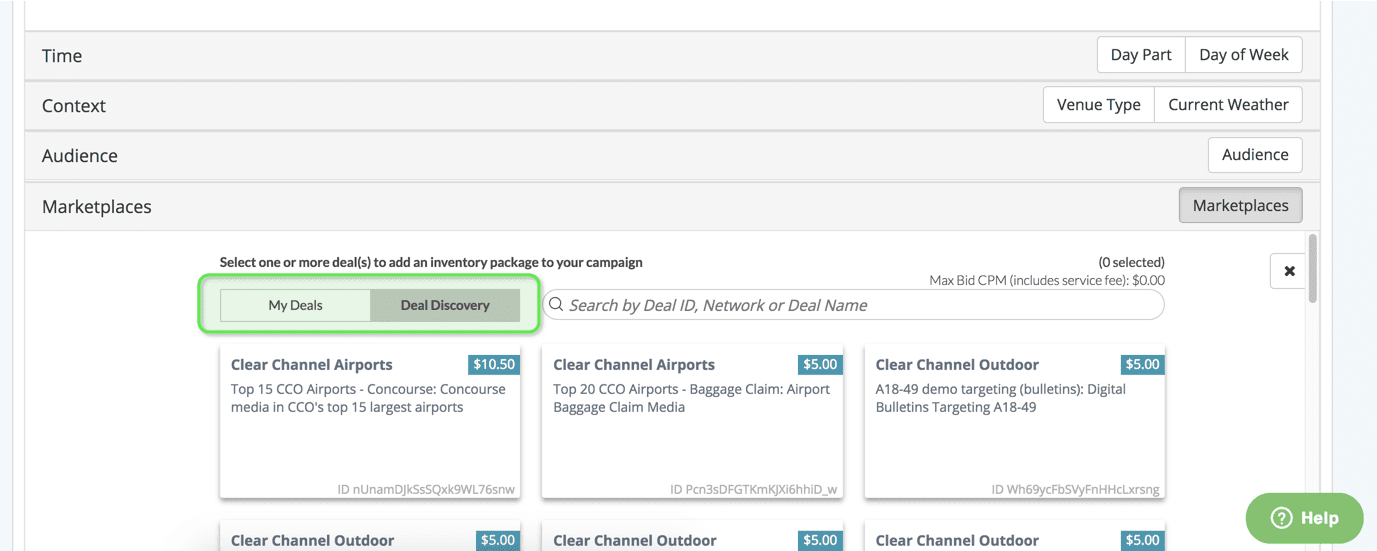Open the Help chat widget
This screenshot has width=1377, height=551.
[x=1304, y=518]
